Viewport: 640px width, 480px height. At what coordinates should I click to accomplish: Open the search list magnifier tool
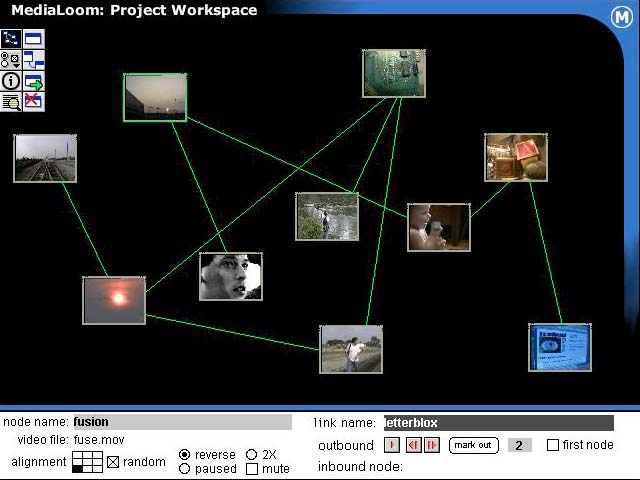point(11,102)
